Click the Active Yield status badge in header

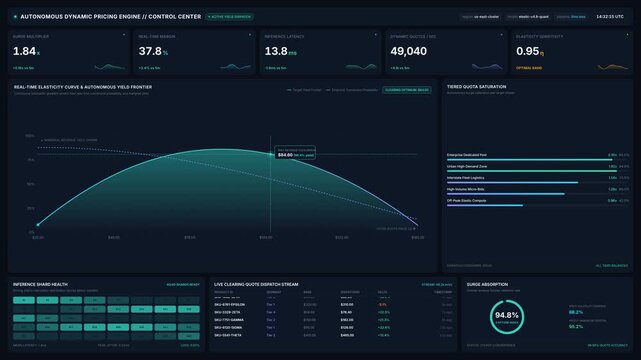229,17
